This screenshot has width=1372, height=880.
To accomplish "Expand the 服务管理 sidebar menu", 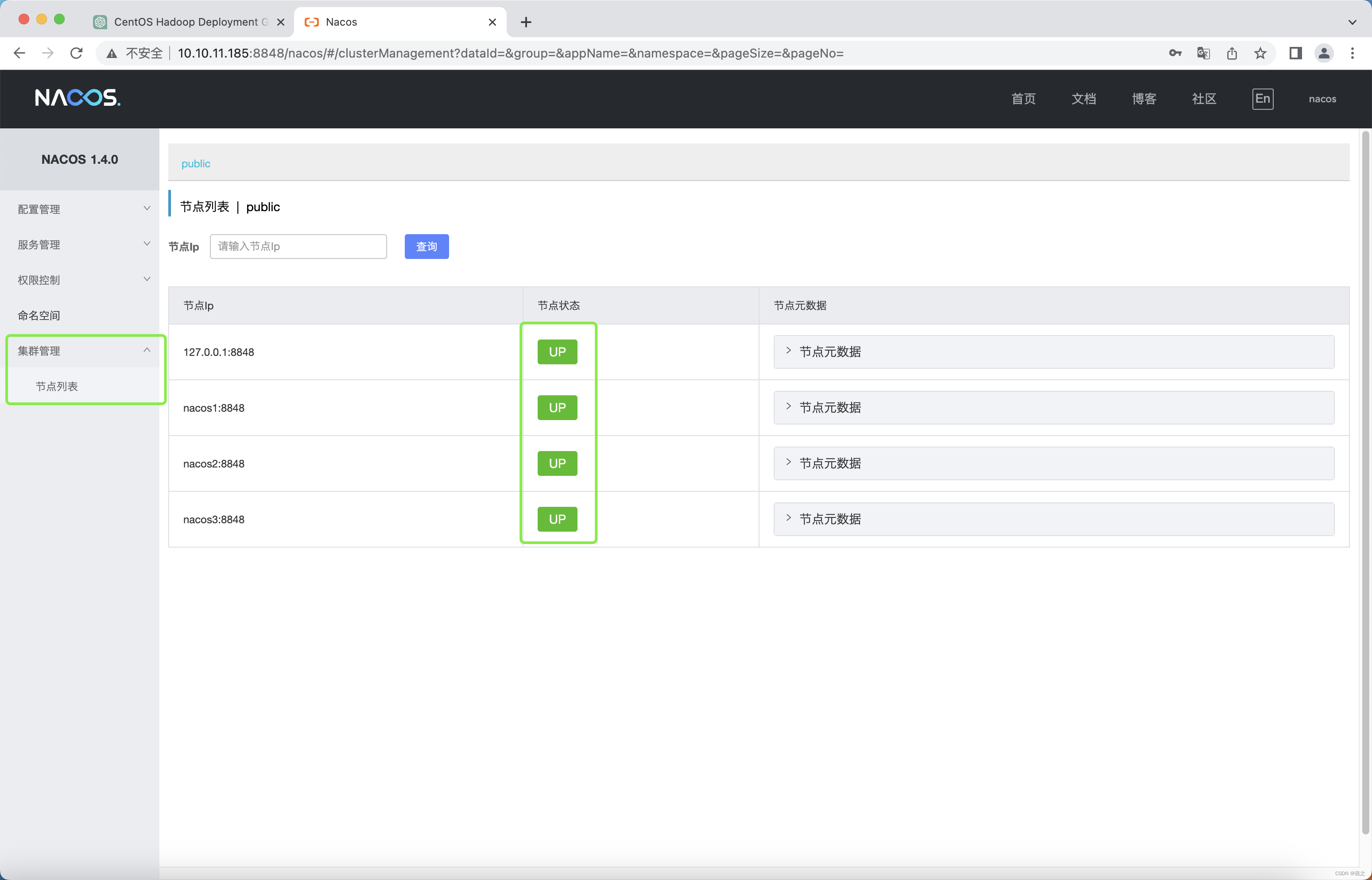I will pyautogui.click(x=79, y=245).
